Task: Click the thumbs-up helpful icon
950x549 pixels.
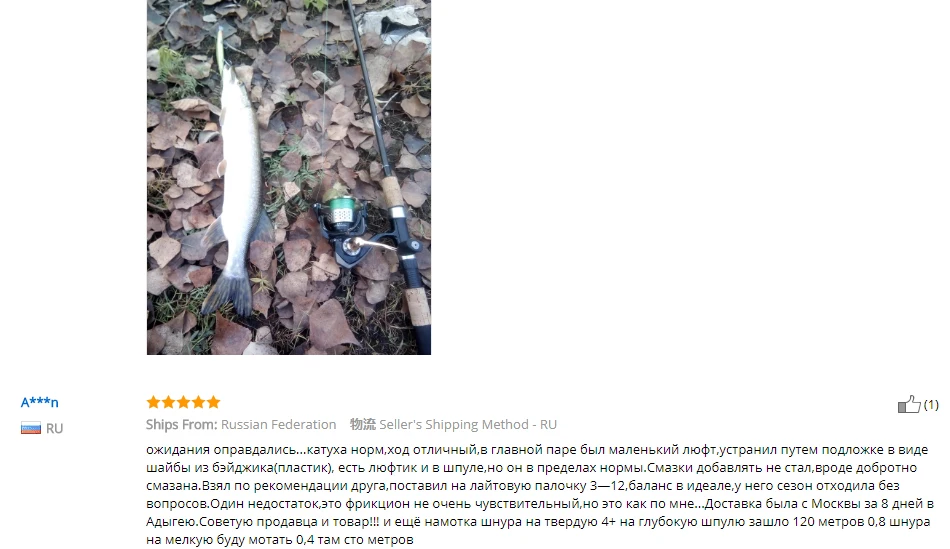Action: [909, 404]
